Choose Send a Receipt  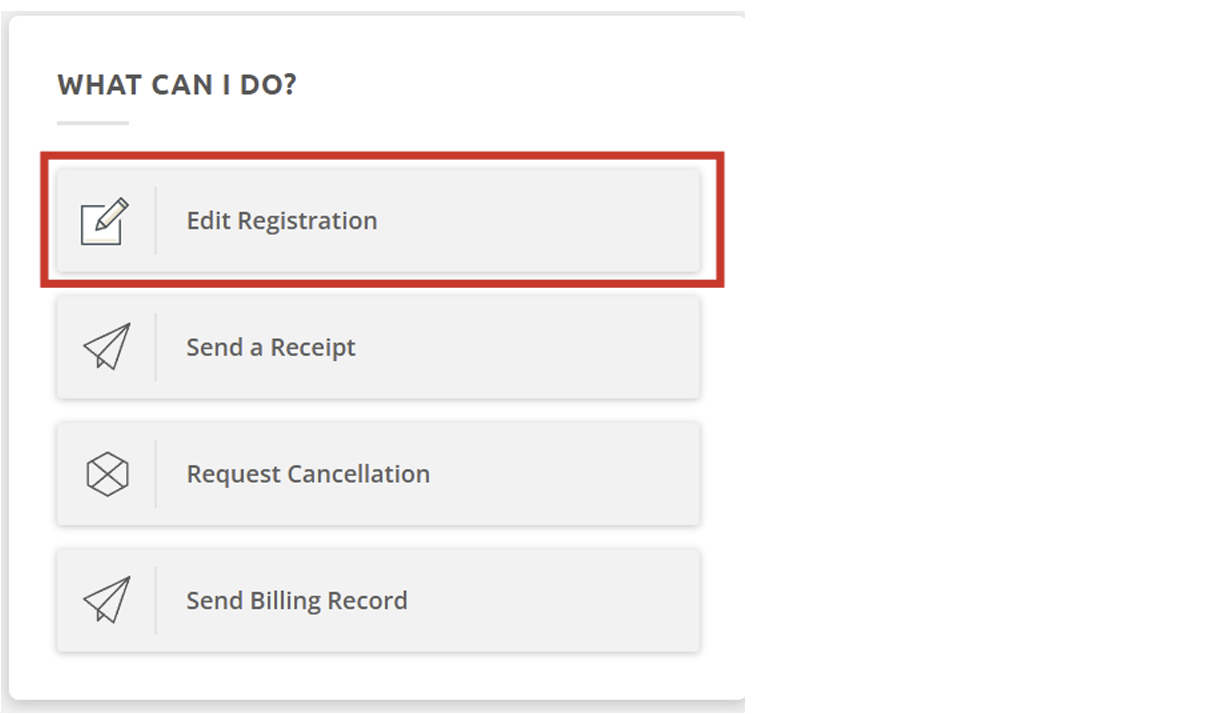378,347
